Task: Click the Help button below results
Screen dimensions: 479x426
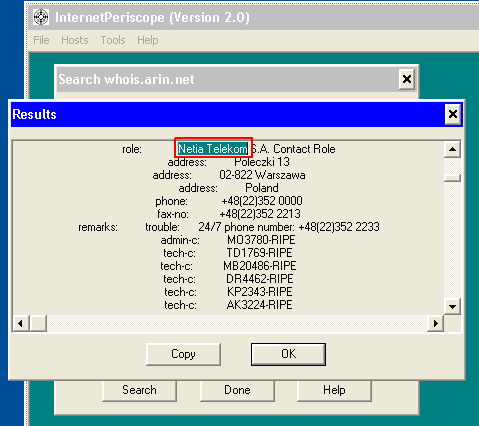Action: [334, 390]
